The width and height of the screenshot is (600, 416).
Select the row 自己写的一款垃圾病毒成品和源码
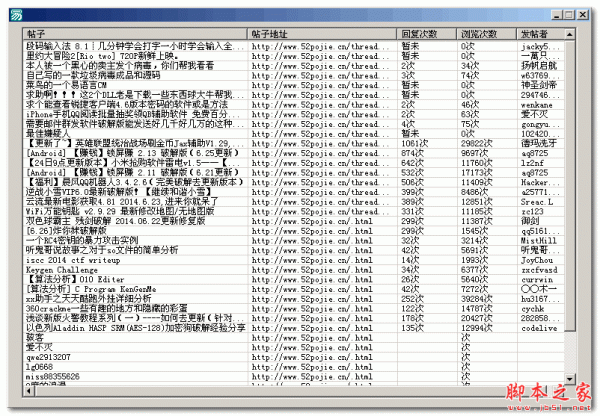(293, 75)
